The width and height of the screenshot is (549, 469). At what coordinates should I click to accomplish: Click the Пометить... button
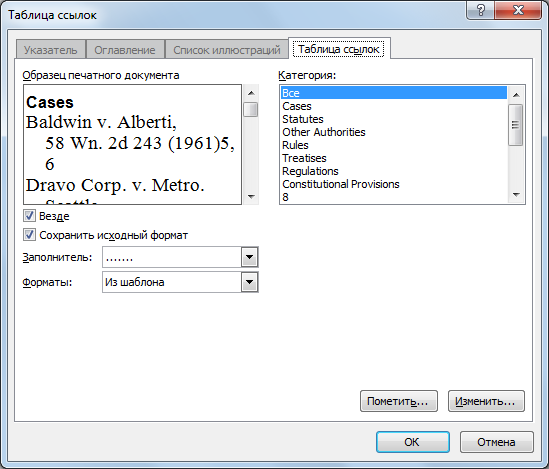(399, 401)
